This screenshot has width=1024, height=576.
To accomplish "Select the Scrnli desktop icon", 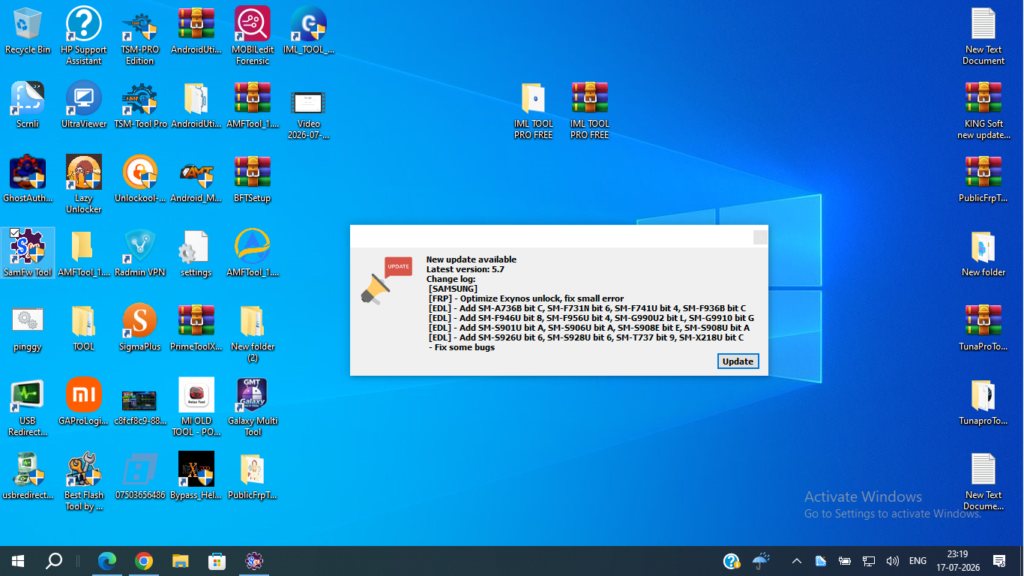I will [27, 104].
